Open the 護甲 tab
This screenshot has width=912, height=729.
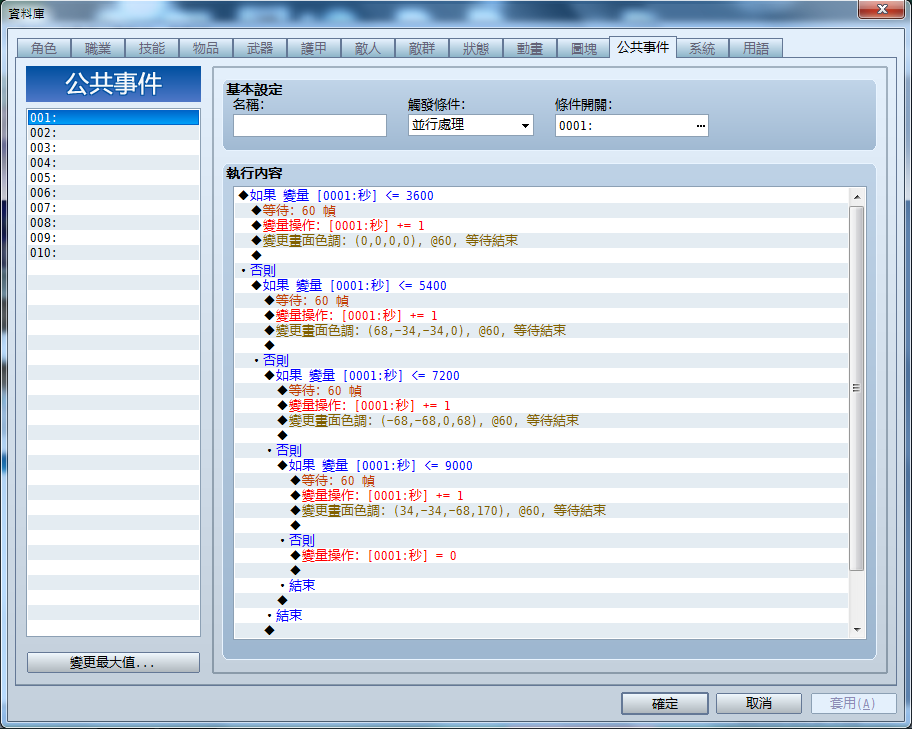[x=314, y=48]
